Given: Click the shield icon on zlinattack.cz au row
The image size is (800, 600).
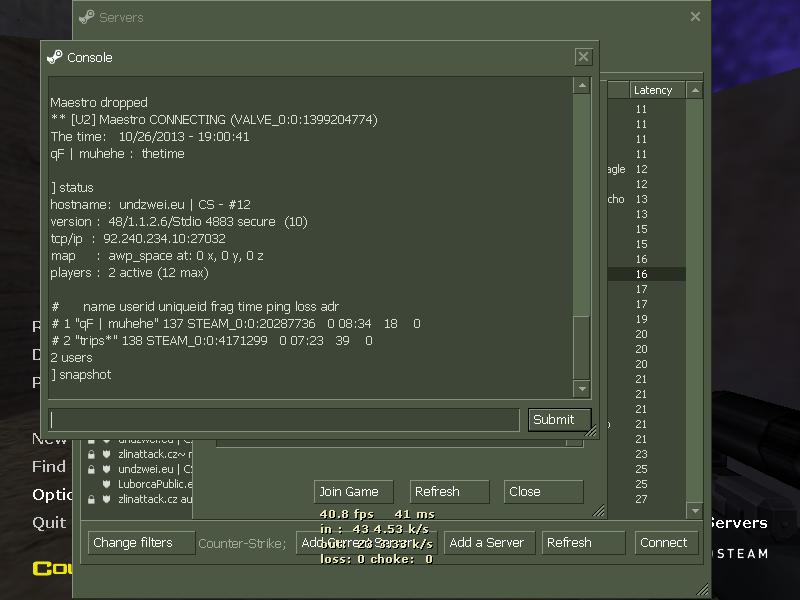Looking at the screenshot, I should 107,499.
